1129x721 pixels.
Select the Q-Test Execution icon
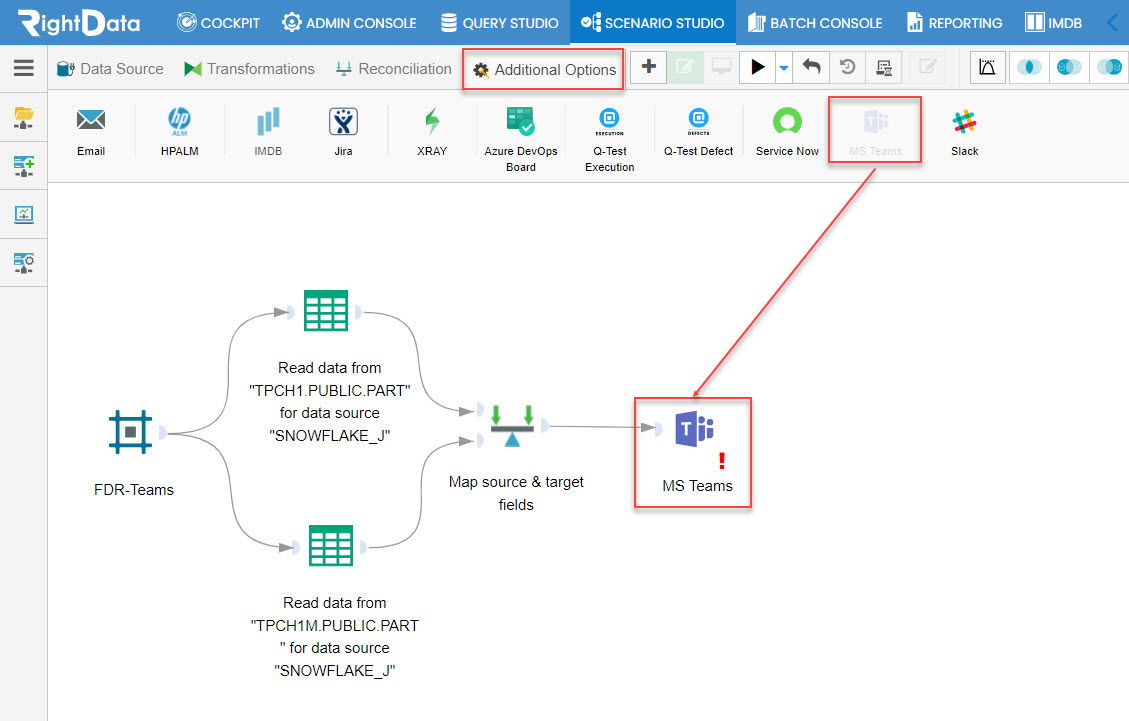point(609,139)
